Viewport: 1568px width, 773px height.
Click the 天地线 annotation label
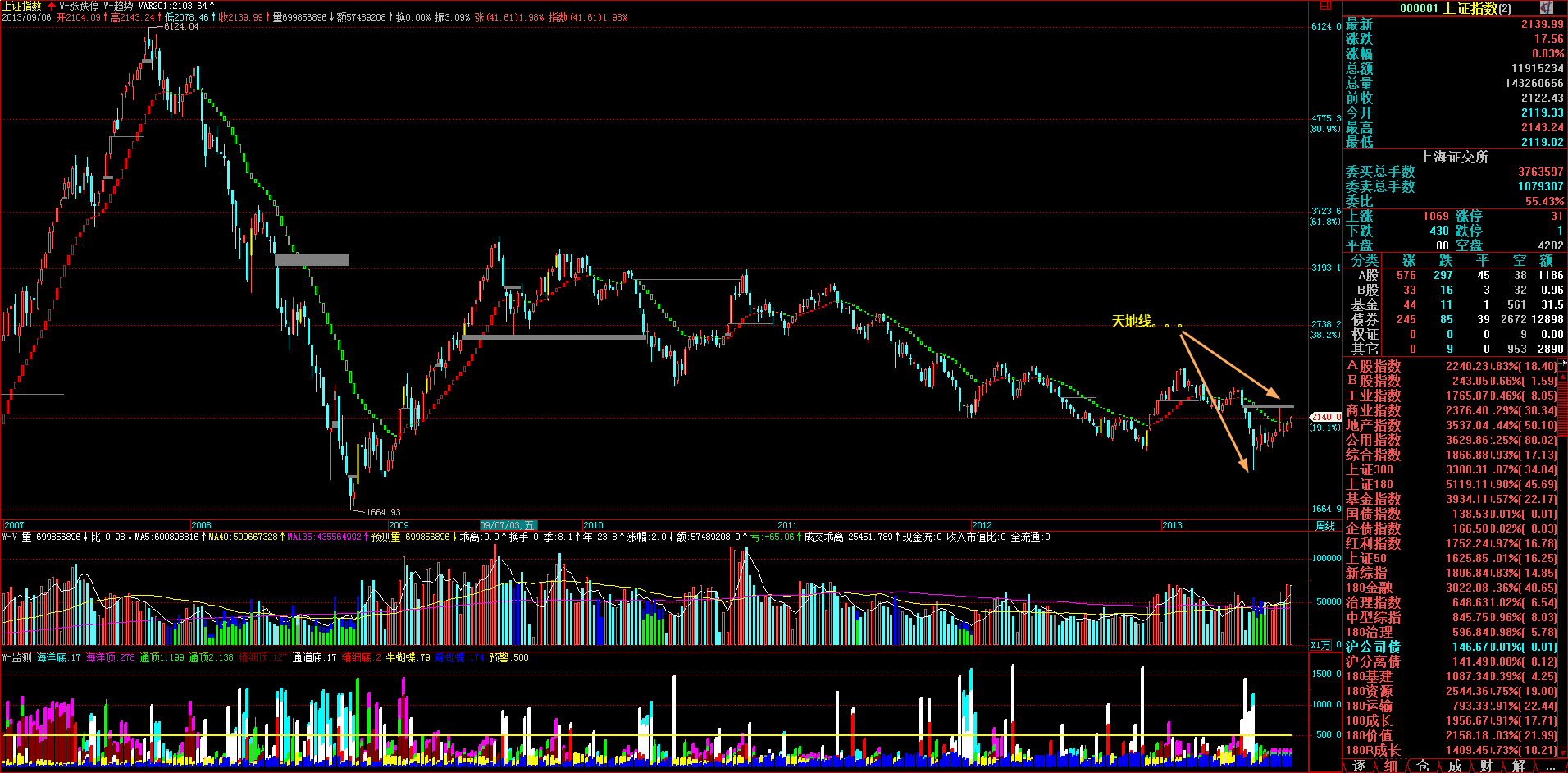[x=1132, y=322]
